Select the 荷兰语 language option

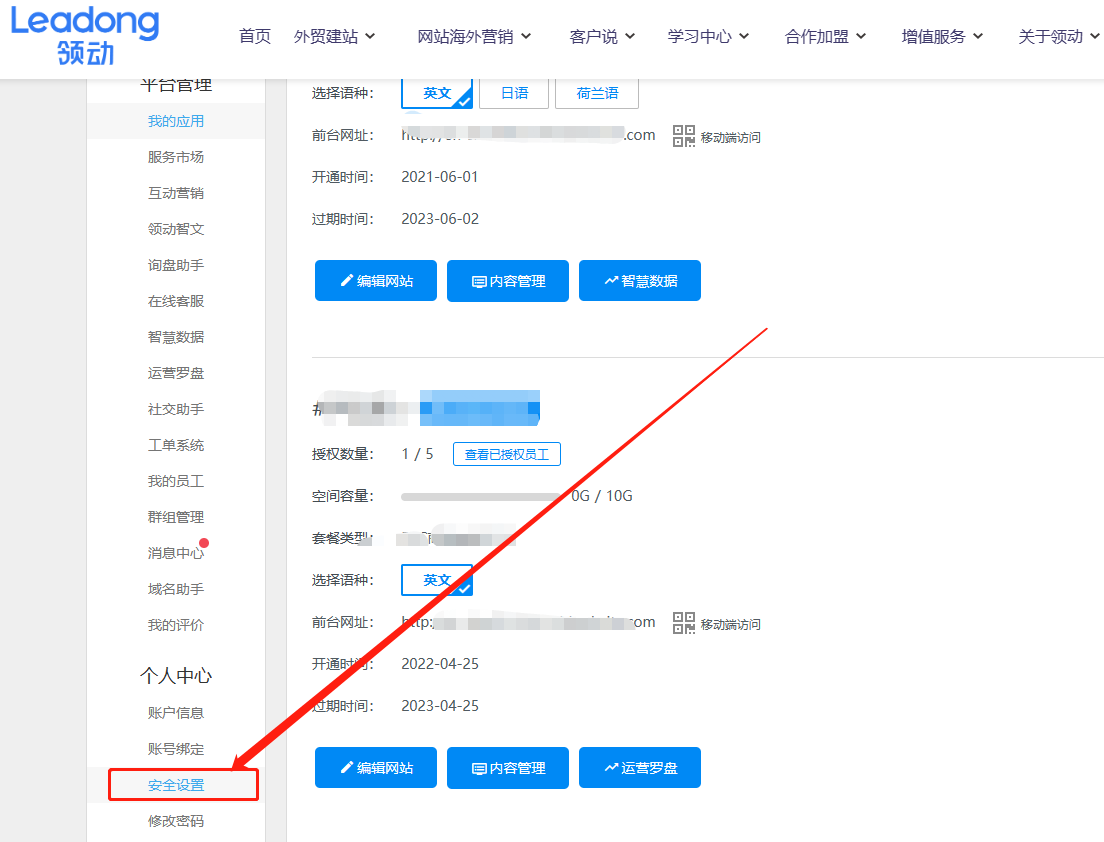pos(597,92)
